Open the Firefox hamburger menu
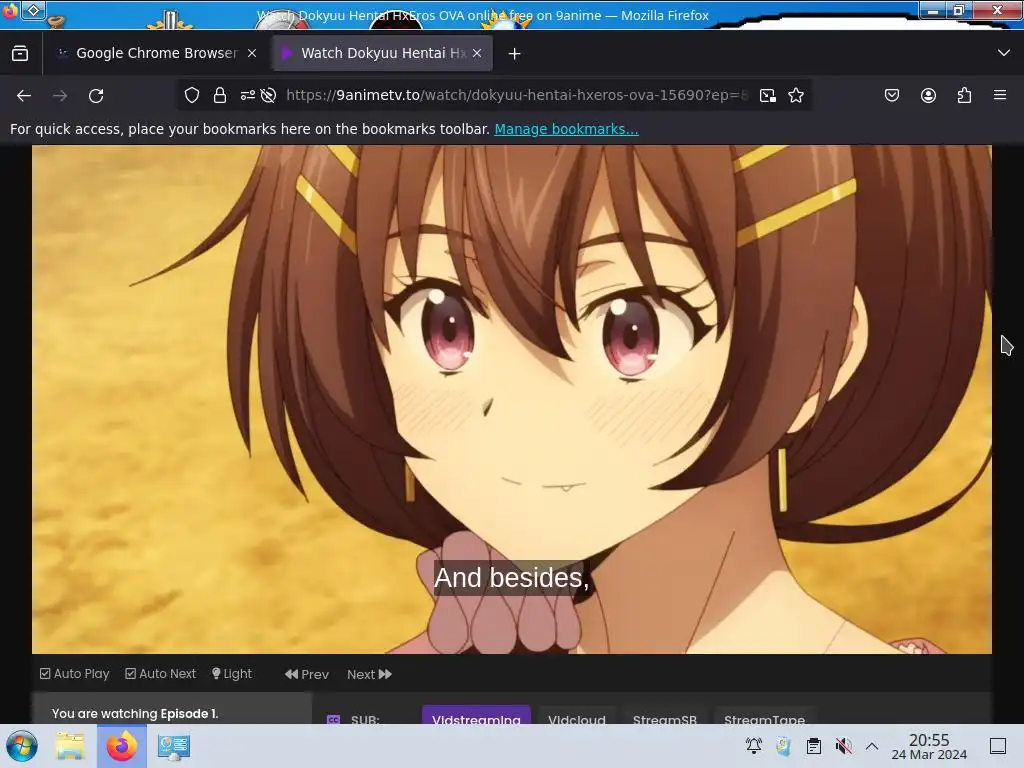Viewport: 1024px width, 768px height. click(x=1000, y=95)
